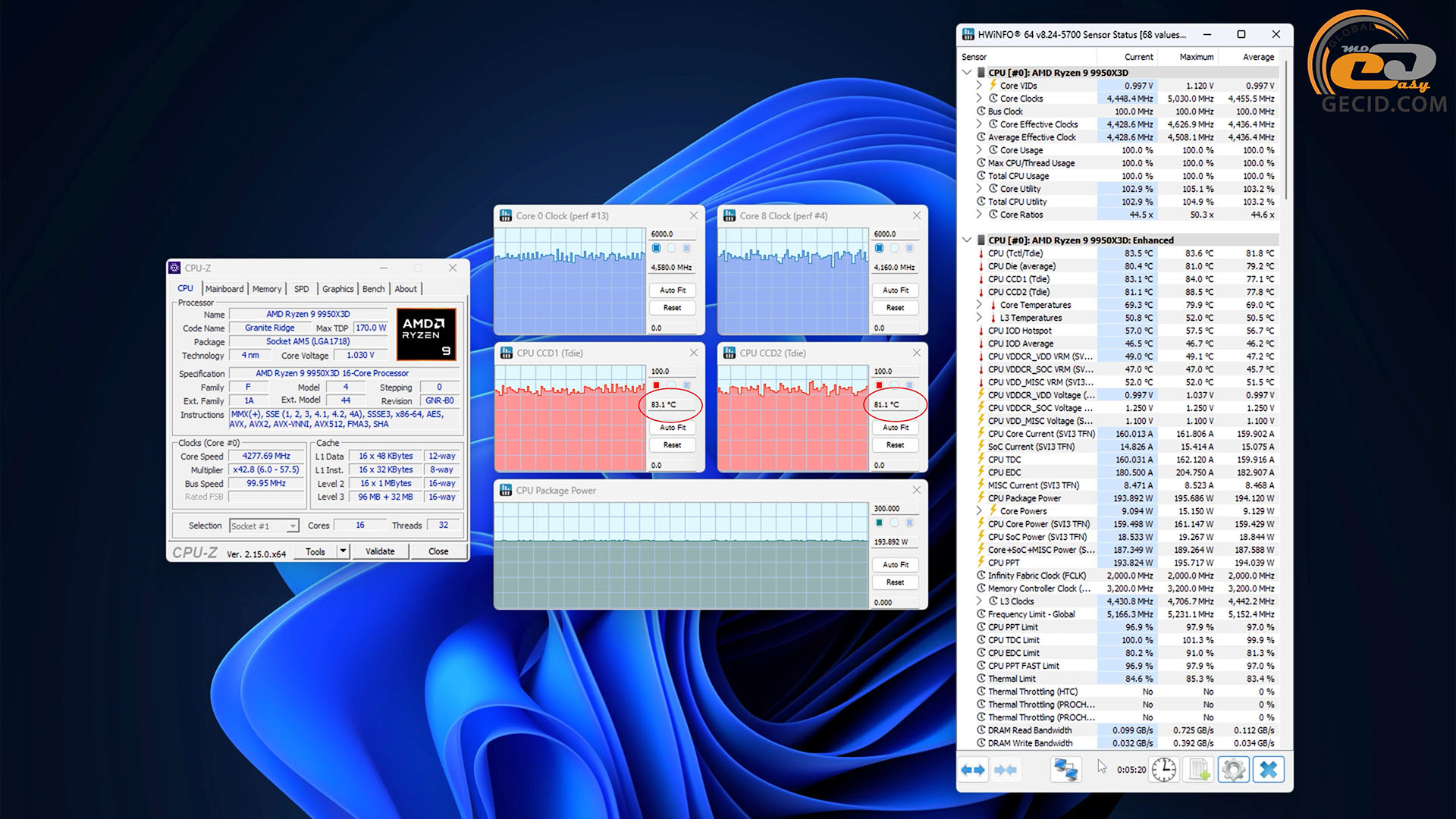Click the Current column header in HWiNFO
This screenshot has width=1456, height=819.
(1138, 57)
